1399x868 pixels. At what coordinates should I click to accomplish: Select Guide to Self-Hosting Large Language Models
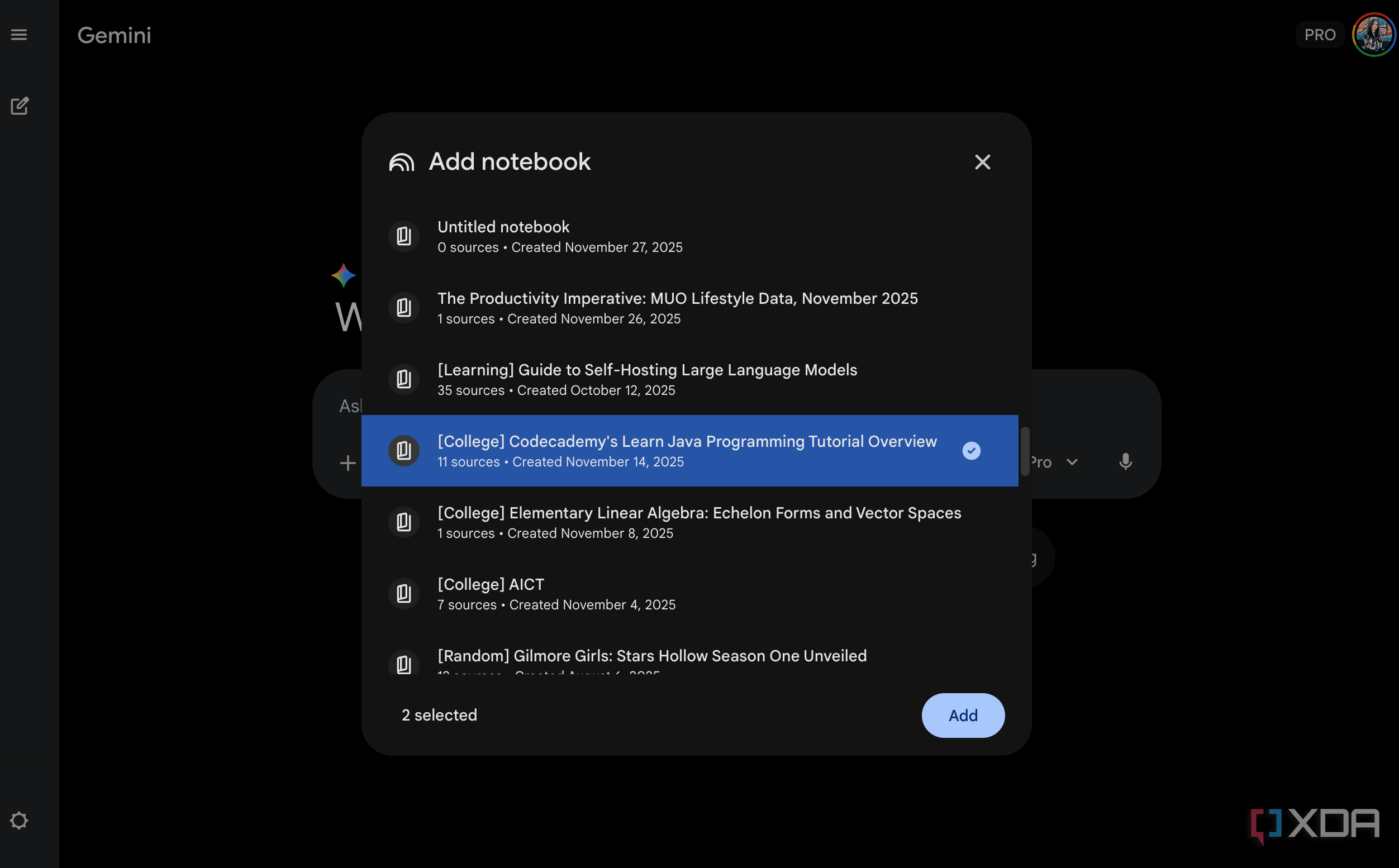pyautogui.click(x=689, y=379)
